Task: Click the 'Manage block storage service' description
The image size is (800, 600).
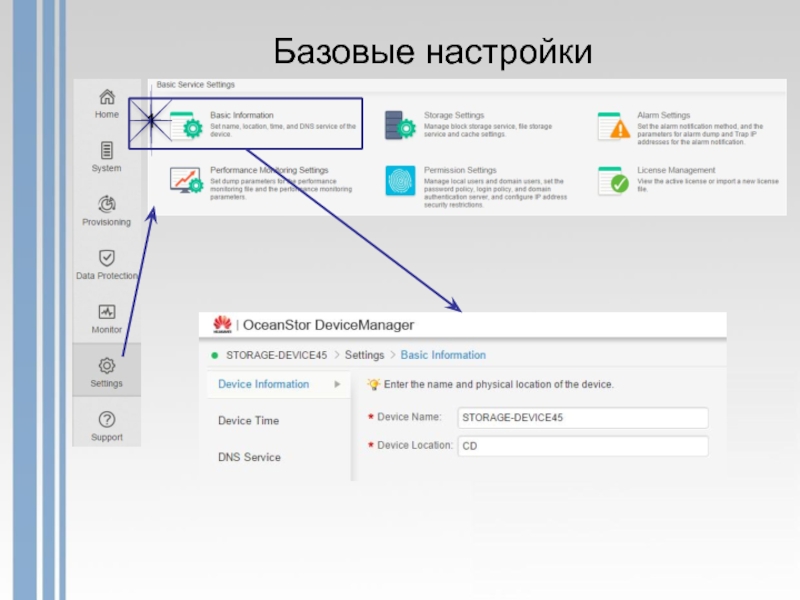Action: (x=488, y=130)
